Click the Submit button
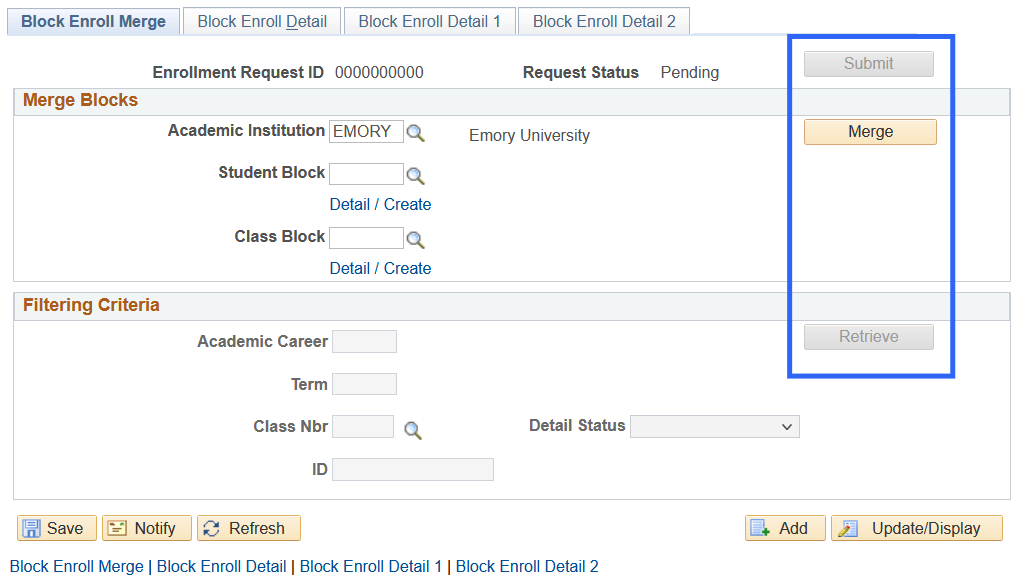This screenshot has height=587, width=1025. tap(868, 63)
